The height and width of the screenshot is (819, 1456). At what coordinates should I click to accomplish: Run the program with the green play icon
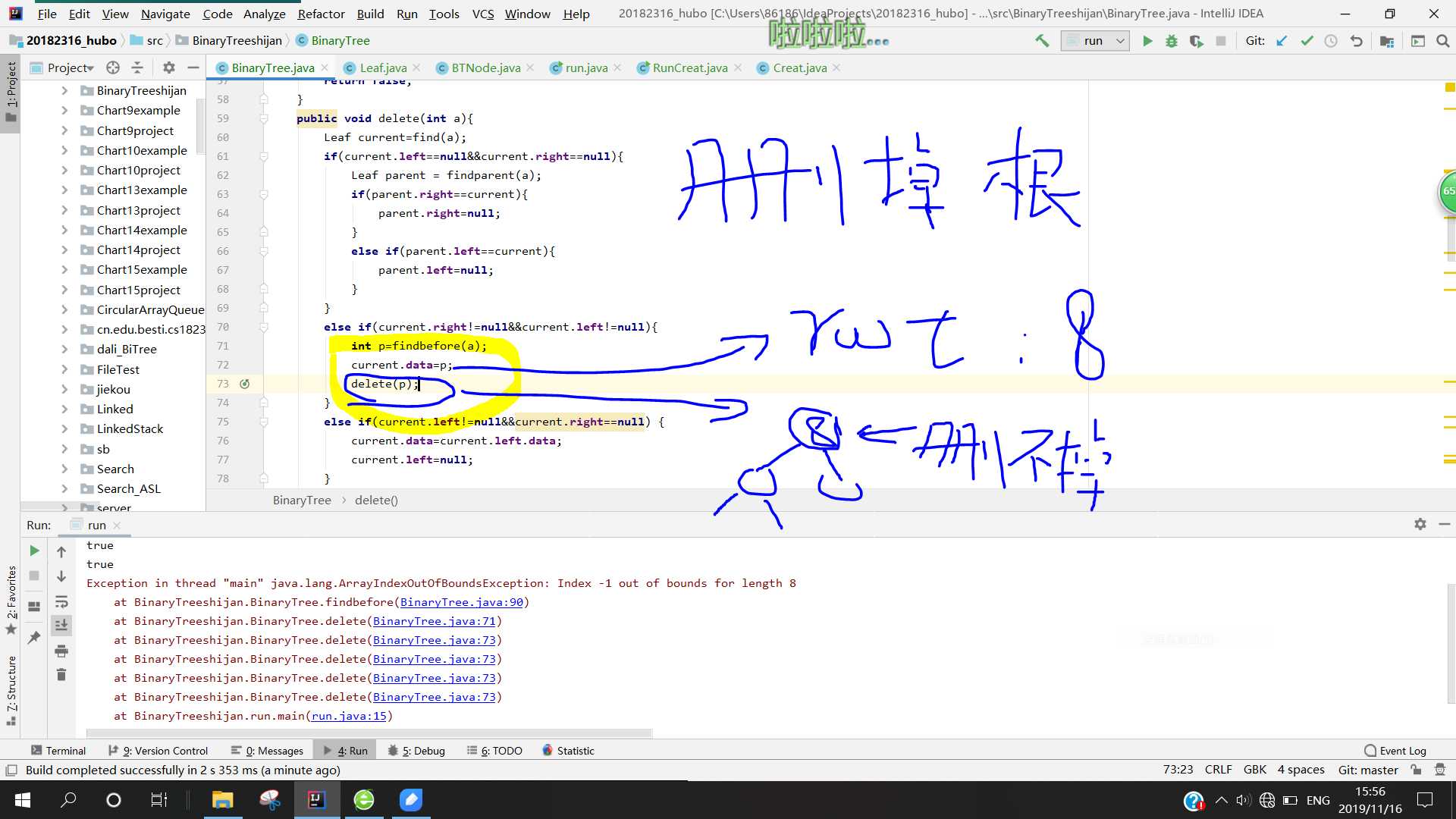(1147, 41)
